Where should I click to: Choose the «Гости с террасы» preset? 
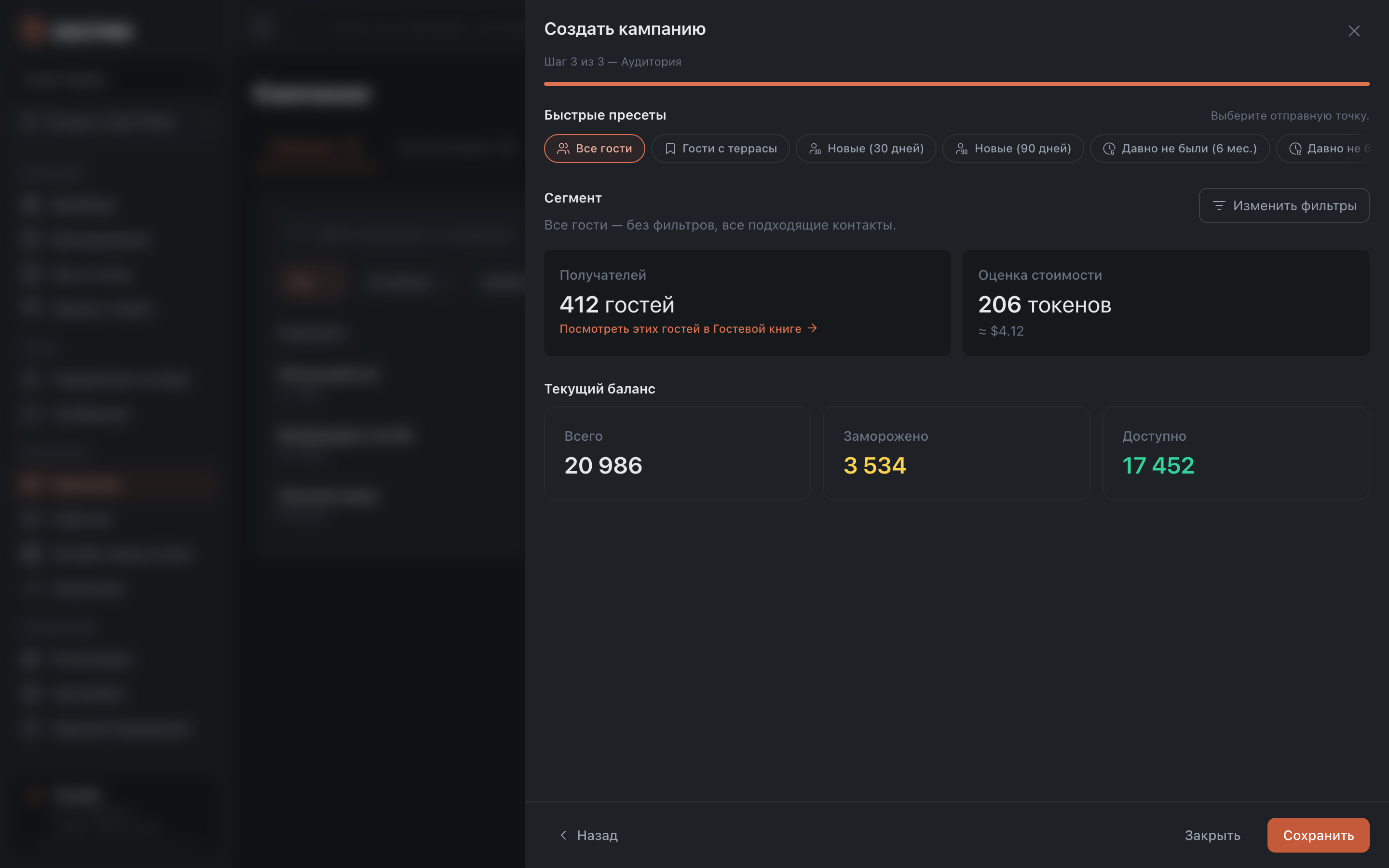coord(720,149)
